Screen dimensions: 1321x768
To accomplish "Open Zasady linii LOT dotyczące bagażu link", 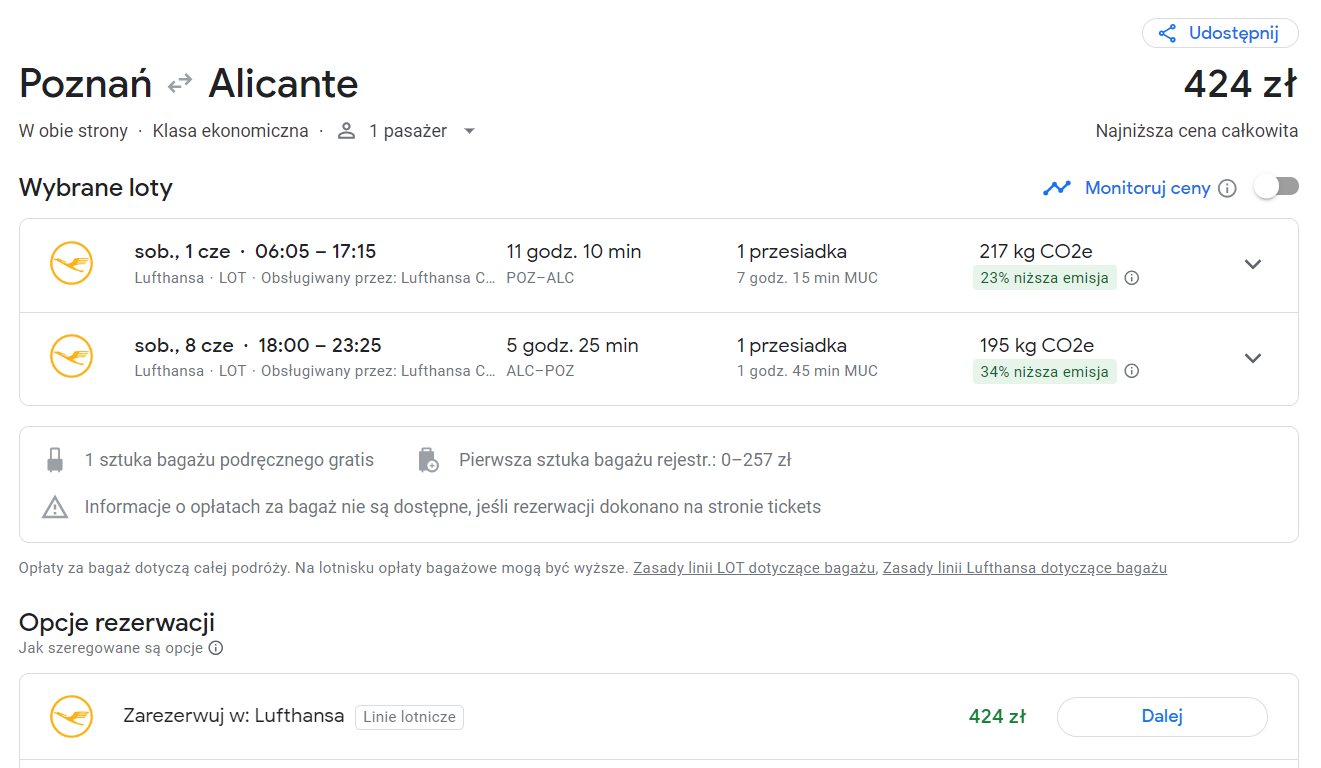I will 754,568.
